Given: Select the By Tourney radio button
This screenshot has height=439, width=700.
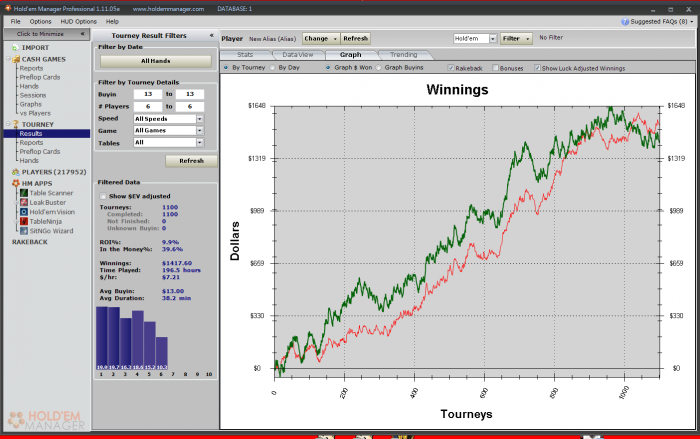Looking at the screenshot, I should point(226,67).
